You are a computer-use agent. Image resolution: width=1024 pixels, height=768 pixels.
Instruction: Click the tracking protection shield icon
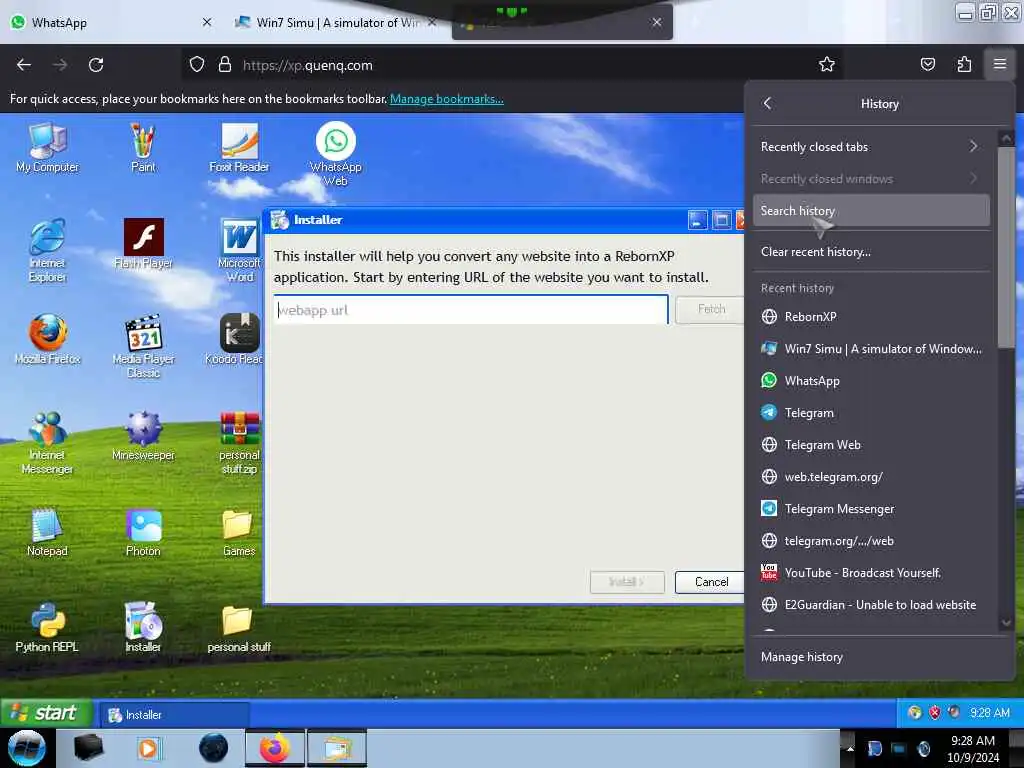tap(197, 65)
